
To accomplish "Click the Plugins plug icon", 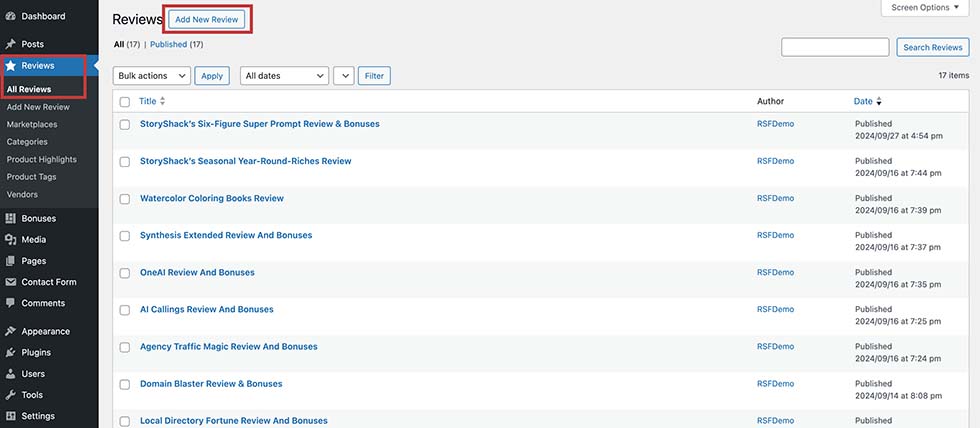I will point(10,353).
